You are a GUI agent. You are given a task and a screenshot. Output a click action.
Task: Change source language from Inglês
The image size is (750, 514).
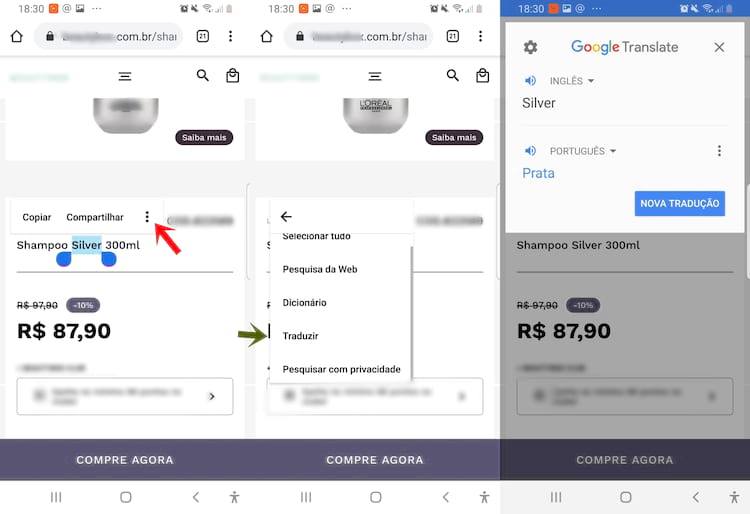tap(572, 81)
